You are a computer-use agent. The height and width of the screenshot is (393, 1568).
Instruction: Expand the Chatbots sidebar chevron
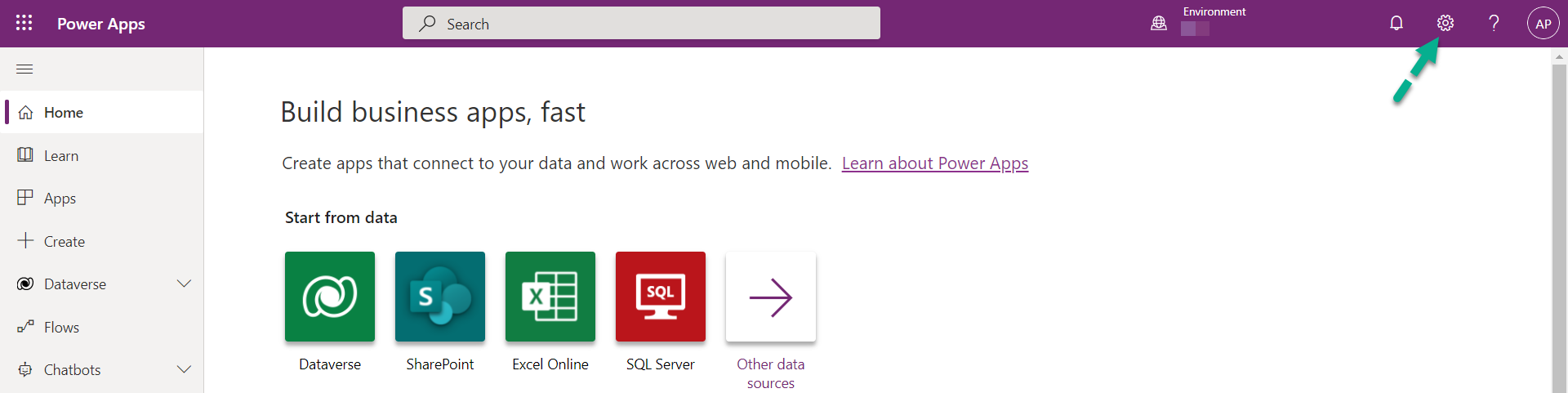coord(185,369)
